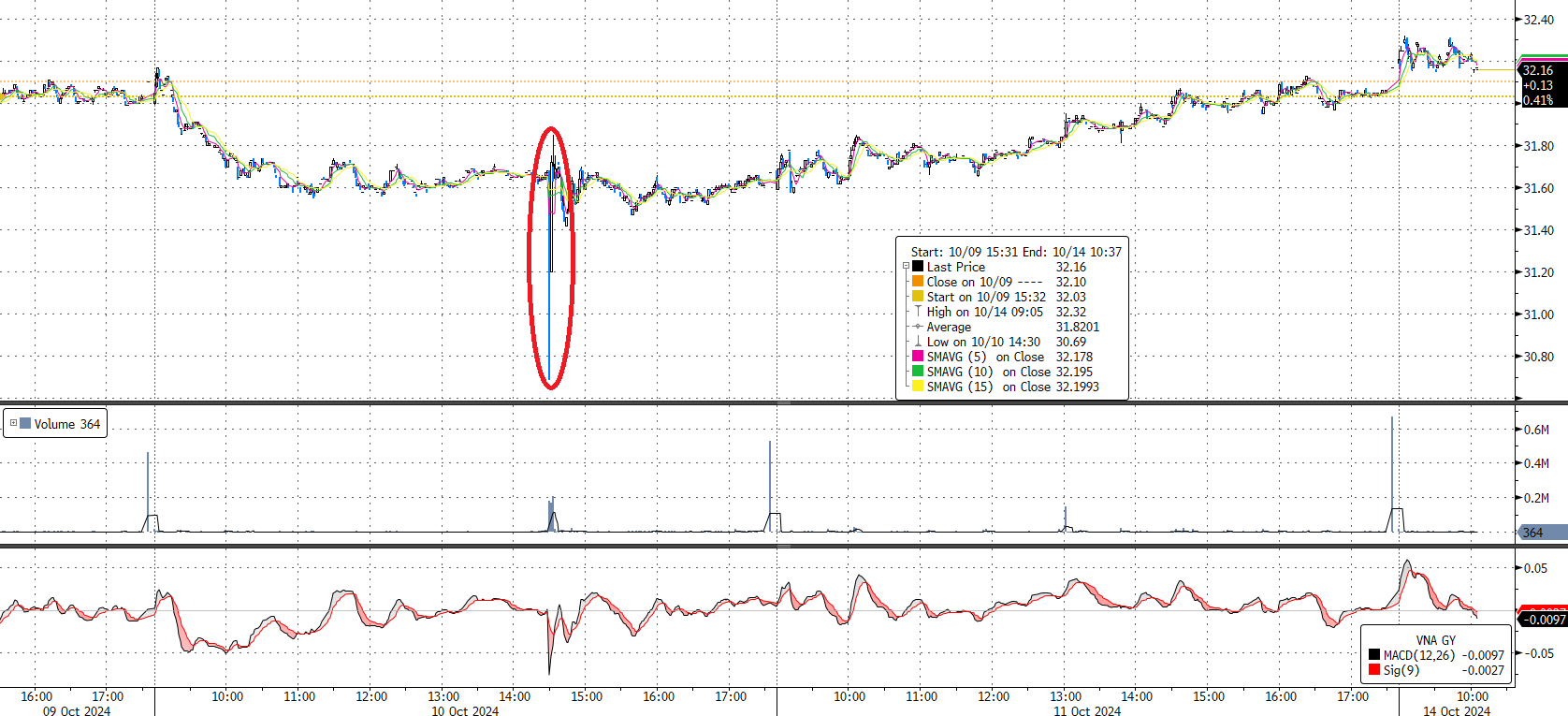
Task: Select 'High on 10/14 09:05' legend text
Action: (x=984, y=312)
